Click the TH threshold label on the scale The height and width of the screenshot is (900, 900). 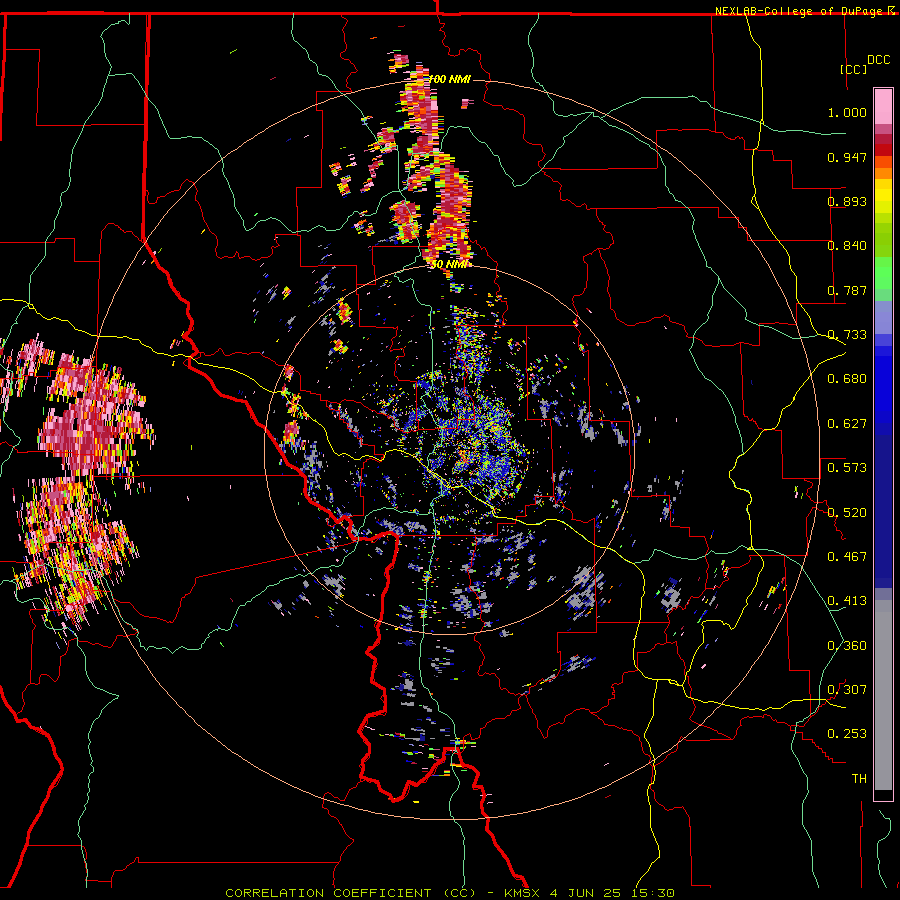point(859,779)
